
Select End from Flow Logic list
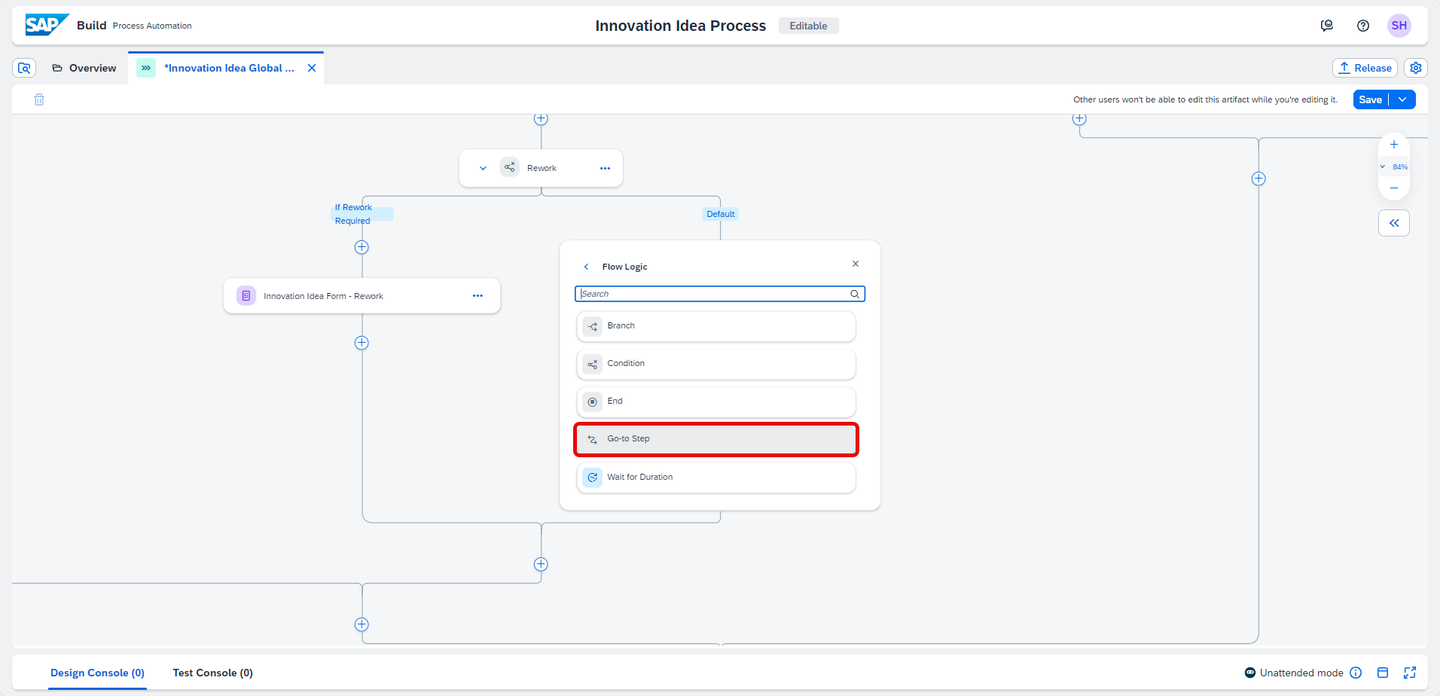(716, 401)
